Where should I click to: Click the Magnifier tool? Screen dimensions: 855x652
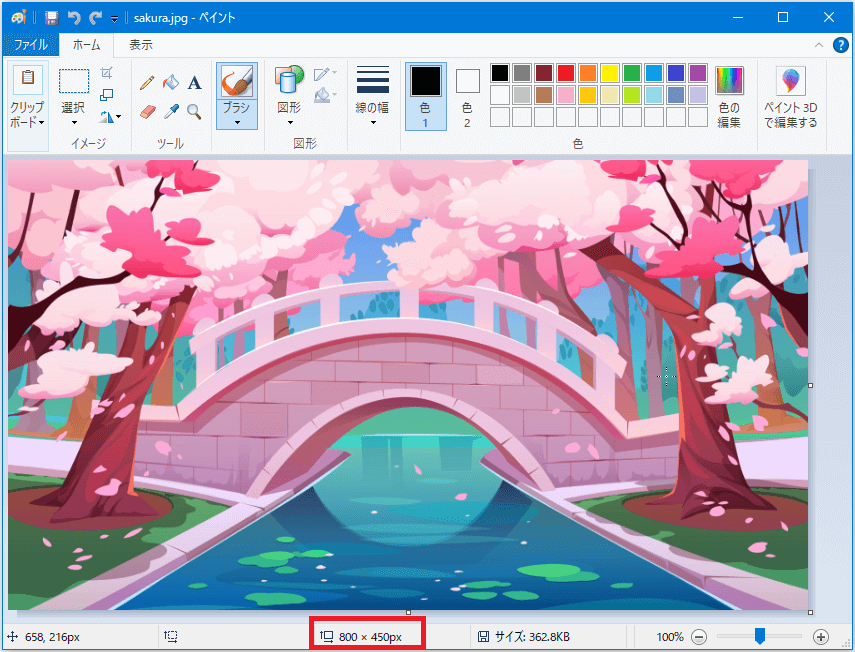point(195,111)
